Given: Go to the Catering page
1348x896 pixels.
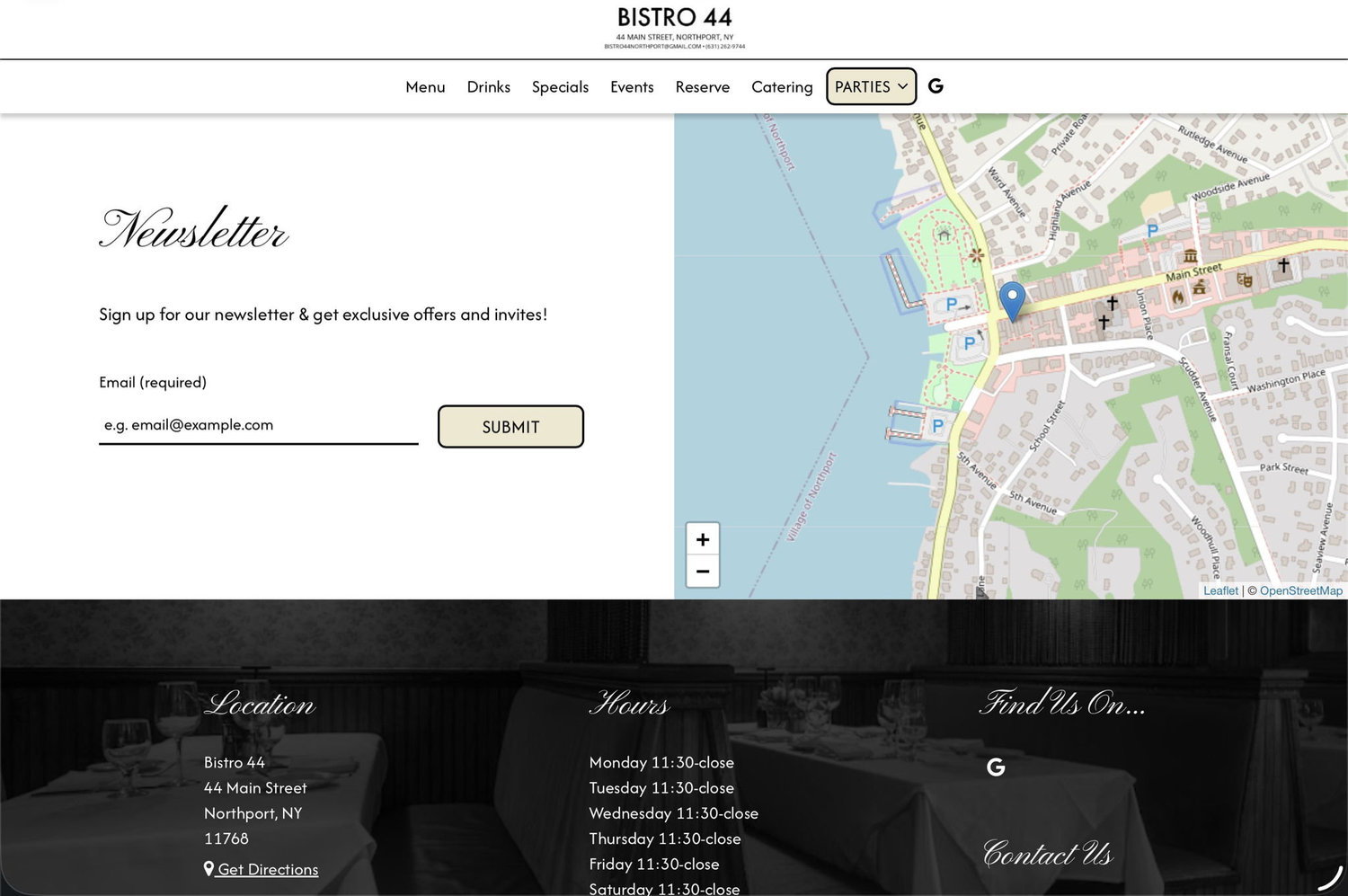Looking at the screenshot, I should pos(782,87).
